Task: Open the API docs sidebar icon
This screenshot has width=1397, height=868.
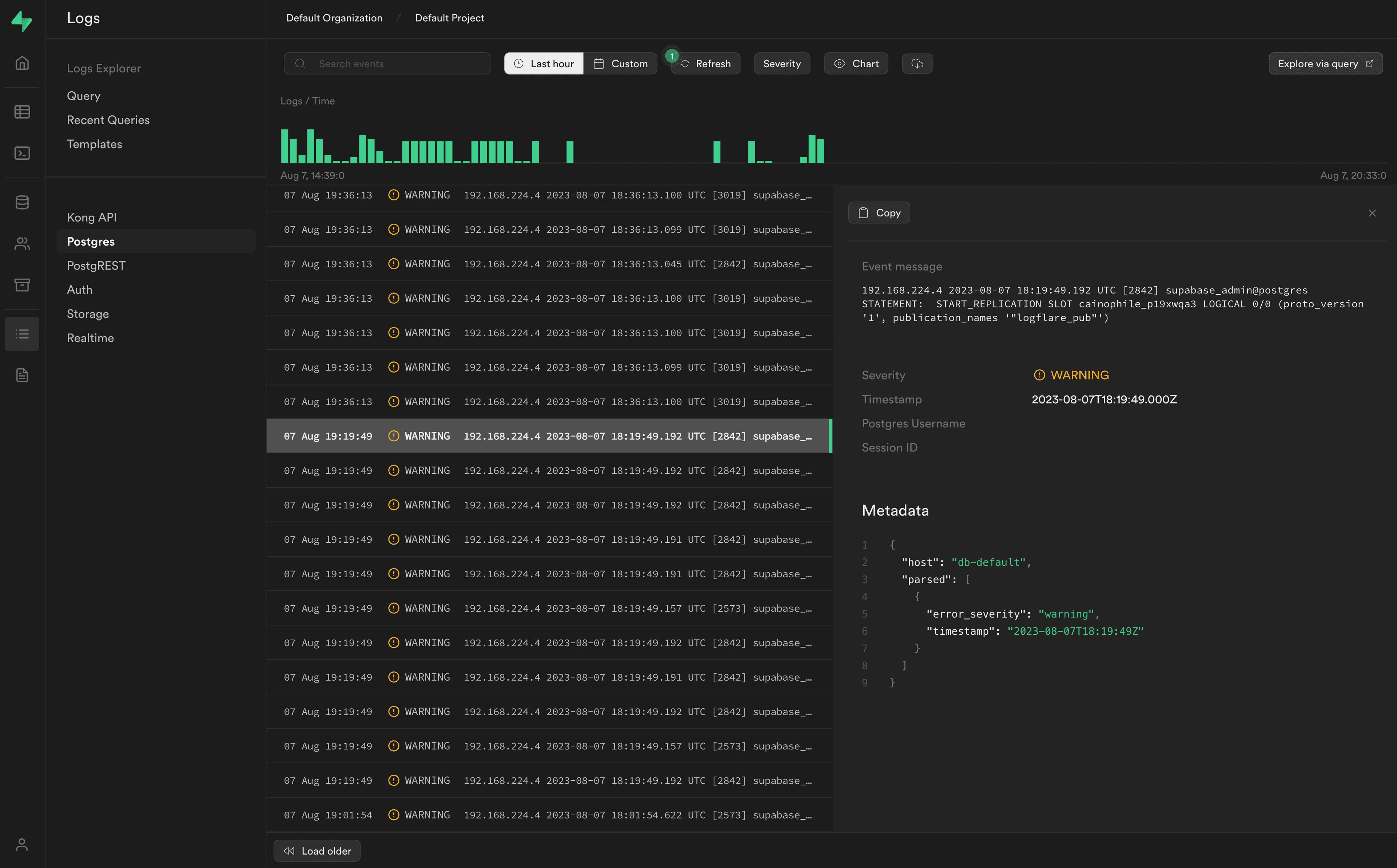Action: (22, 375)
